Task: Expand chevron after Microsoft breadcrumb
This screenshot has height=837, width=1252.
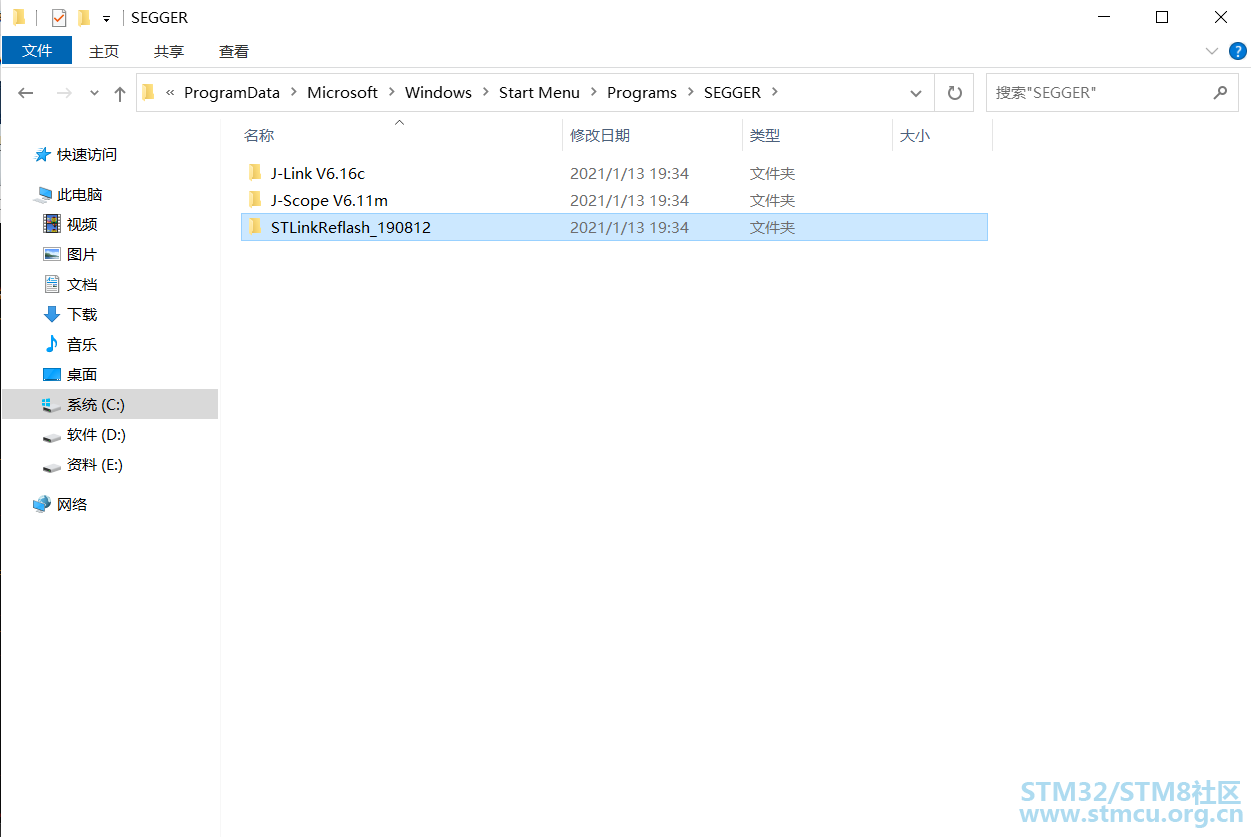Action: pos(391,92)
